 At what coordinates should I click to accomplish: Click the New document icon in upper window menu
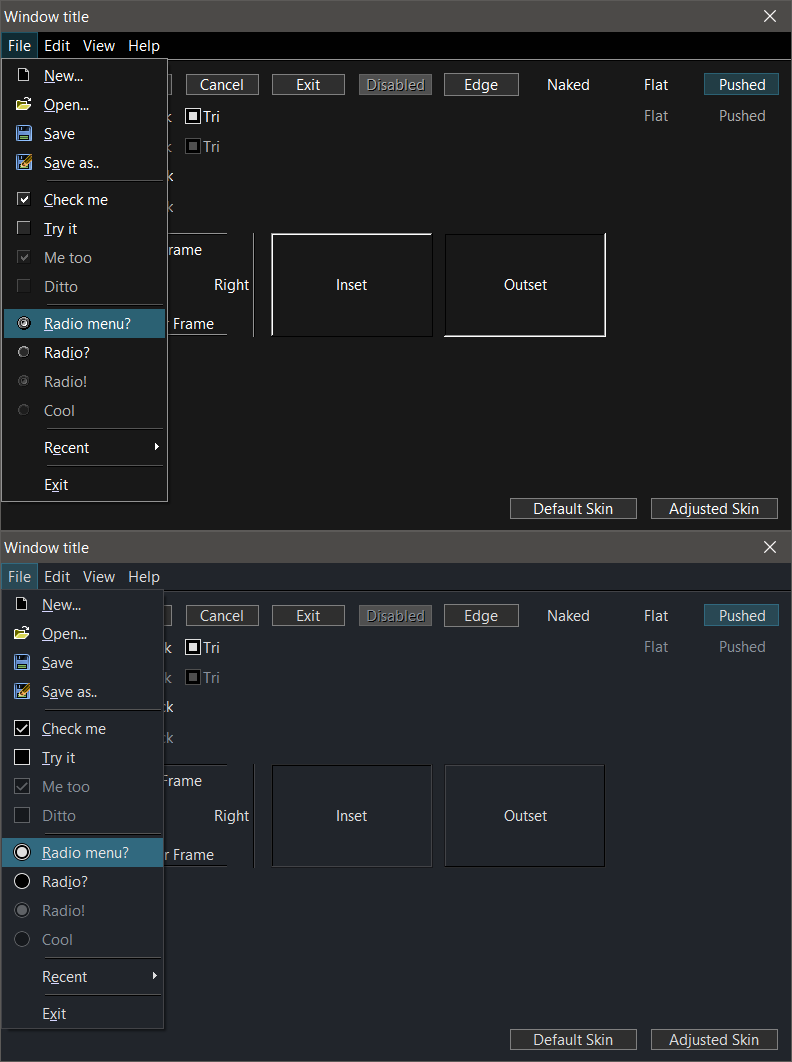click(23, 75)
